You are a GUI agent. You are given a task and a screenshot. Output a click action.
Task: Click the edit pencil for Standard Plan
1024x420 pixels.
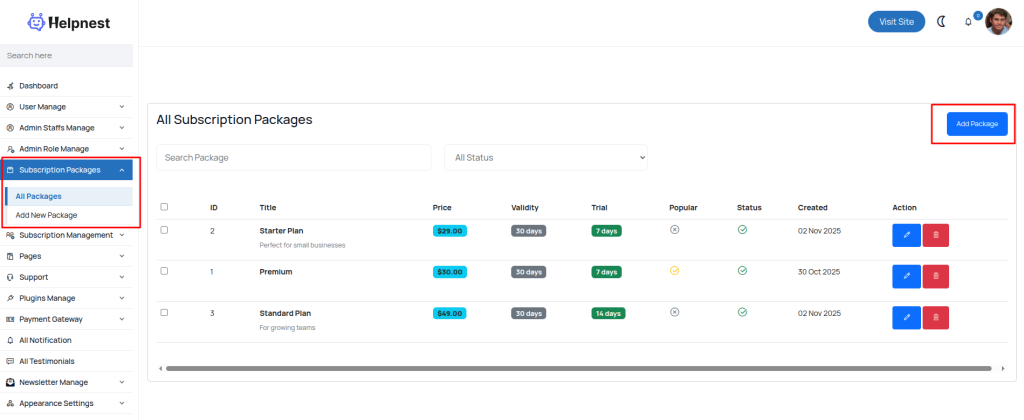906,317
